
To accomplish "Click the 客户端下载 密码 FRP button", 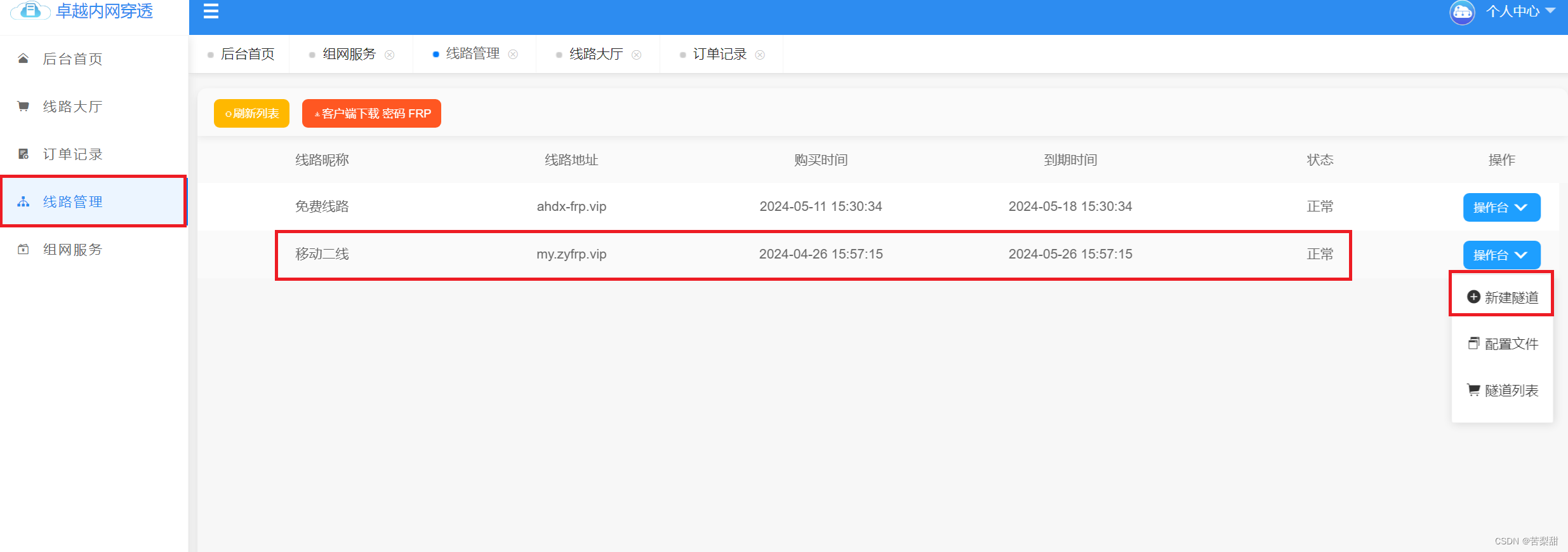I will (x=371, y=113).
